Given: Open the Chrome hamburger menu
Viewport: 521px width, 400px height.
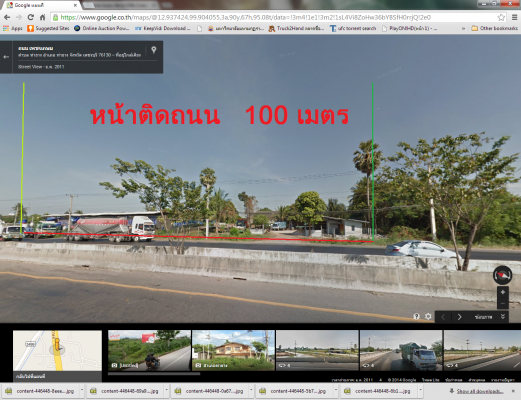Looking at the screenshot, I should click(515, 17).
